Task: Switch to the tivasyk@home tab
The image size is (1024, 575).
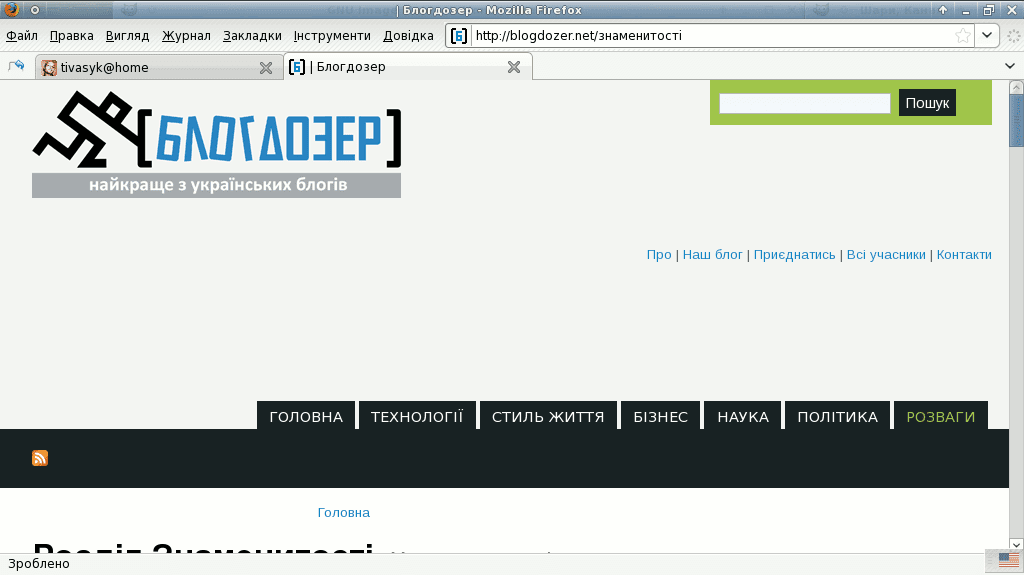Action: (x=159, y=67)
